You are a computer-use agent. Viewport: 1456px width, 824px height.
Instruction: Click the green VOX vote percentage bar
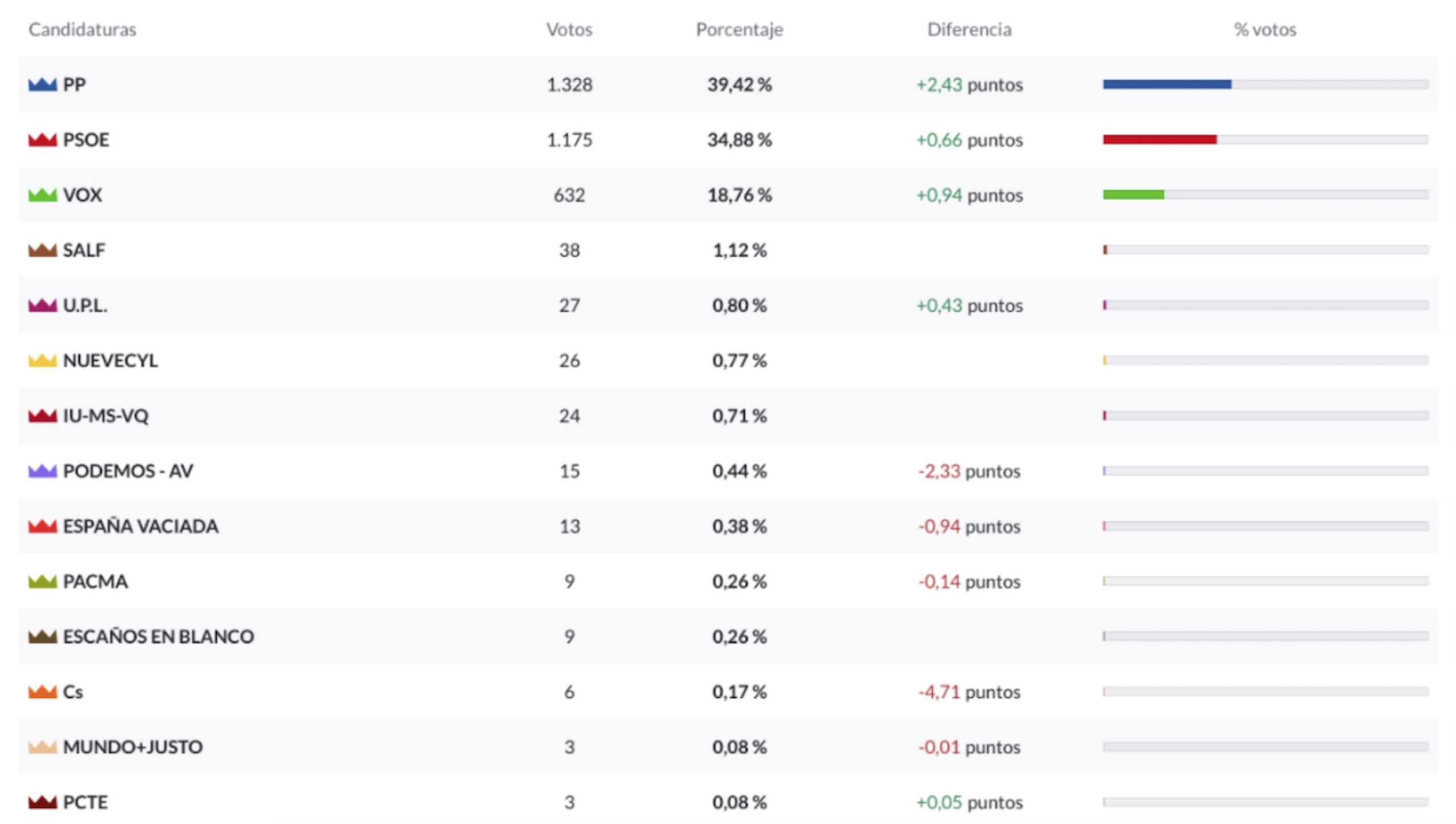[1134, 194]
